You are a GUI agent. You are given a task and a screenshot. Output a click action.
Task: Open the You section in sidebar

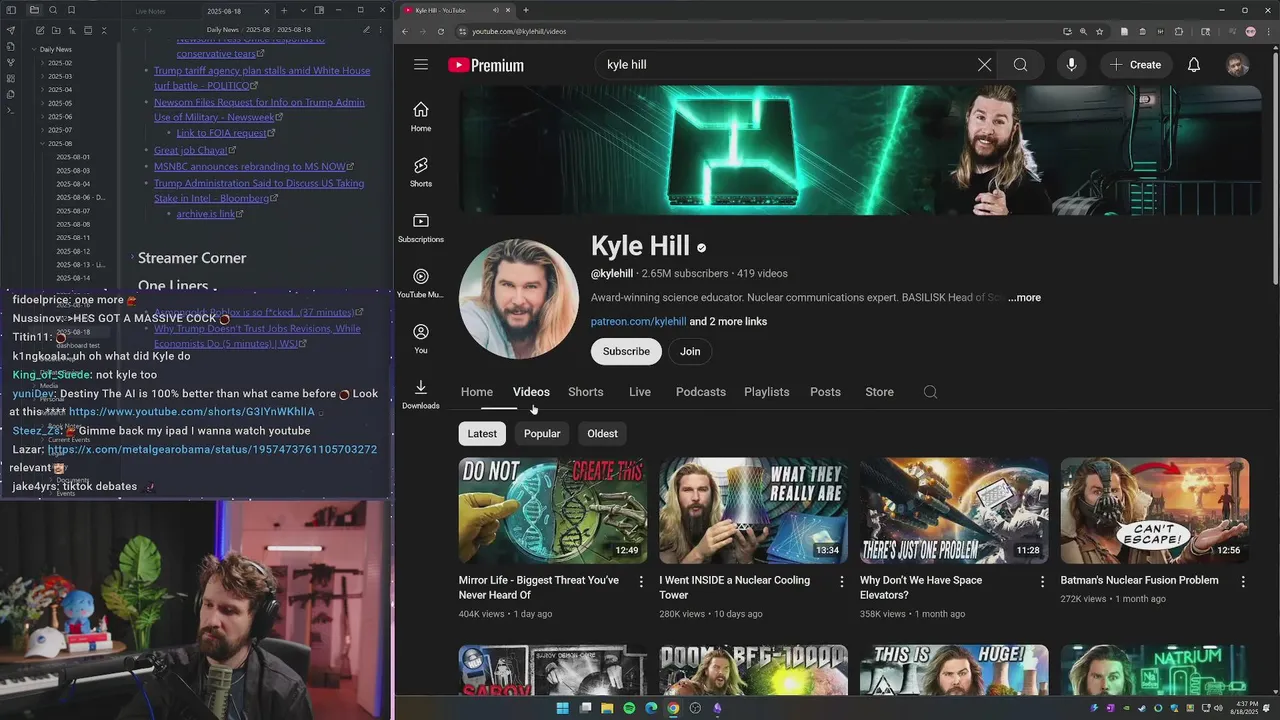pos(421,338)
